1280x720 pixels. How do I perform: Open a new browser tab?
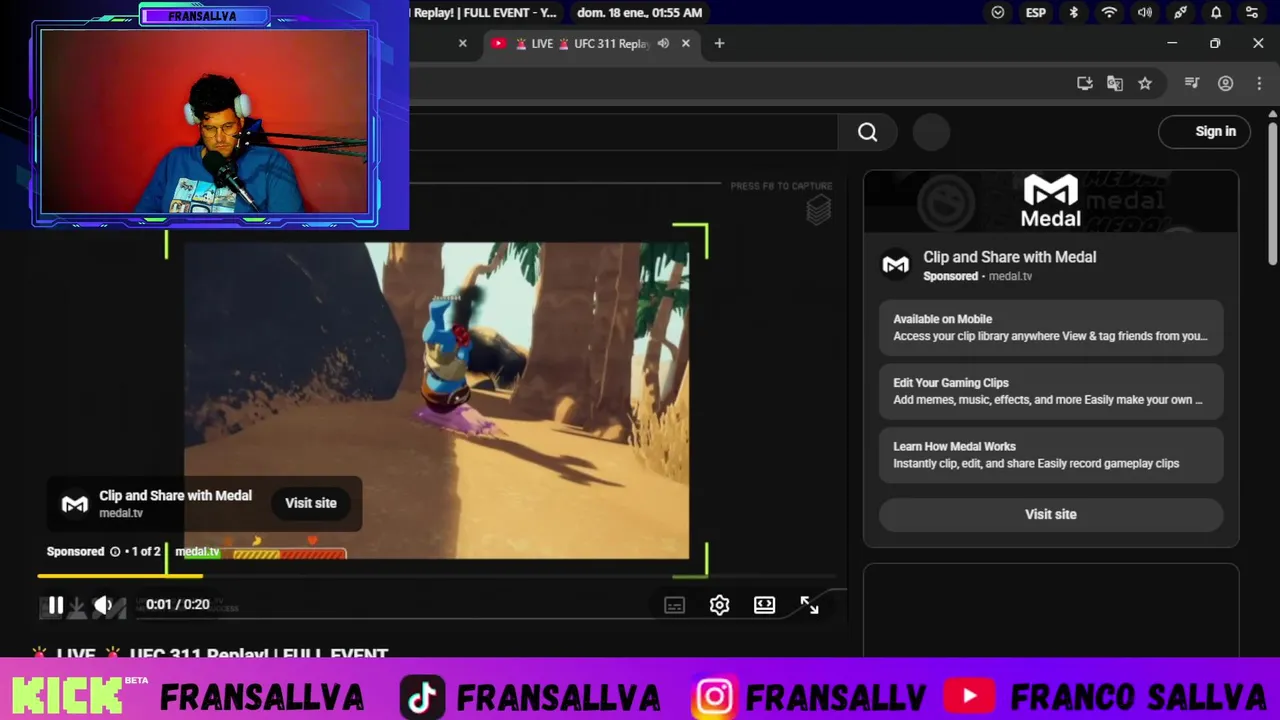click(x=719, y=43)
